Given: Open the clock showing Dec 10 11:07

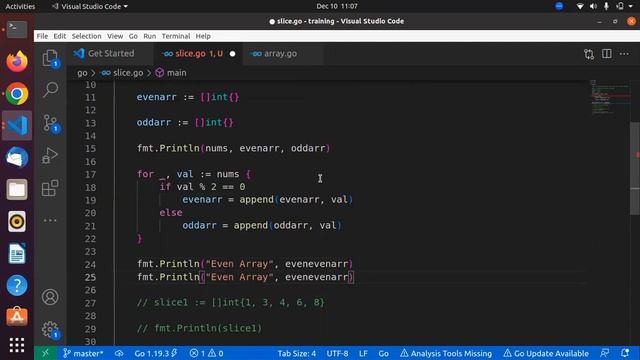Looking at the screenshot, I should pos(337,6).
